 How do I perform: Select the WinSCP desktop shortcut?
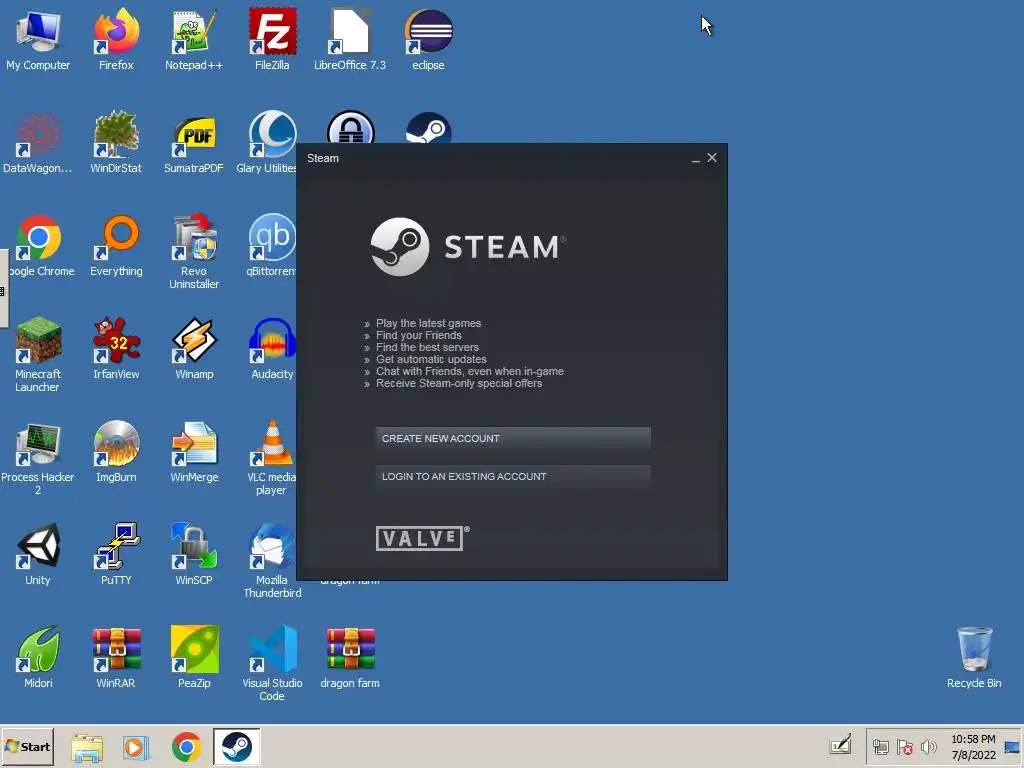coord(194,554)
